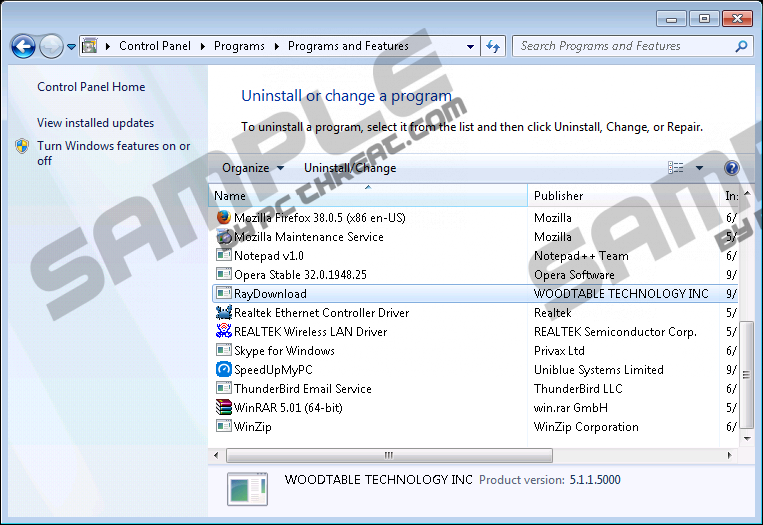Select Control Panel breadcrumb
The image size is (763, 525).
155,46
